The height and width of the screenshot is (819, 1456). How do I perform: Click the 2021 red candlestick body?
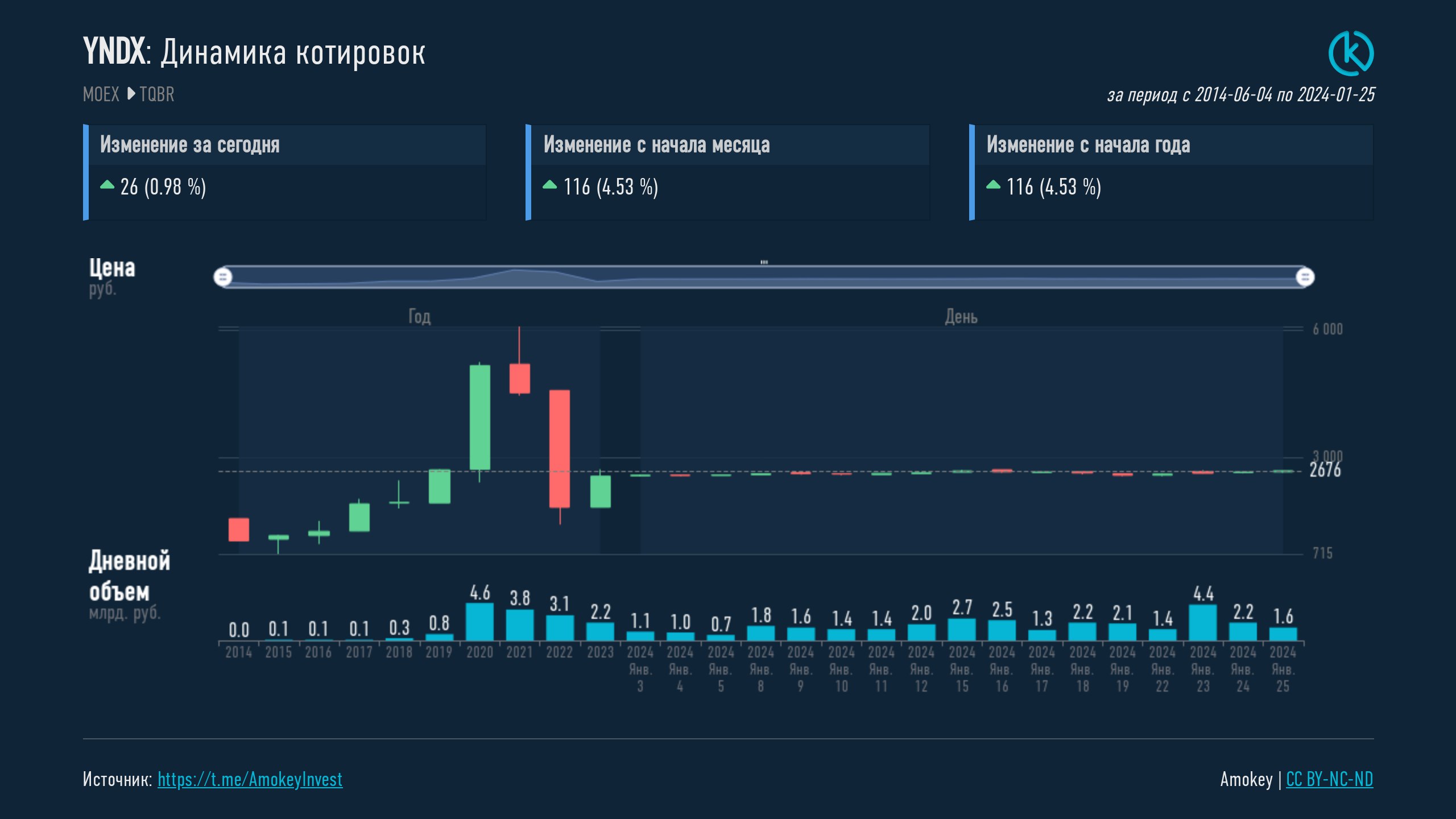pyautogui.click(x=519, y=378)
